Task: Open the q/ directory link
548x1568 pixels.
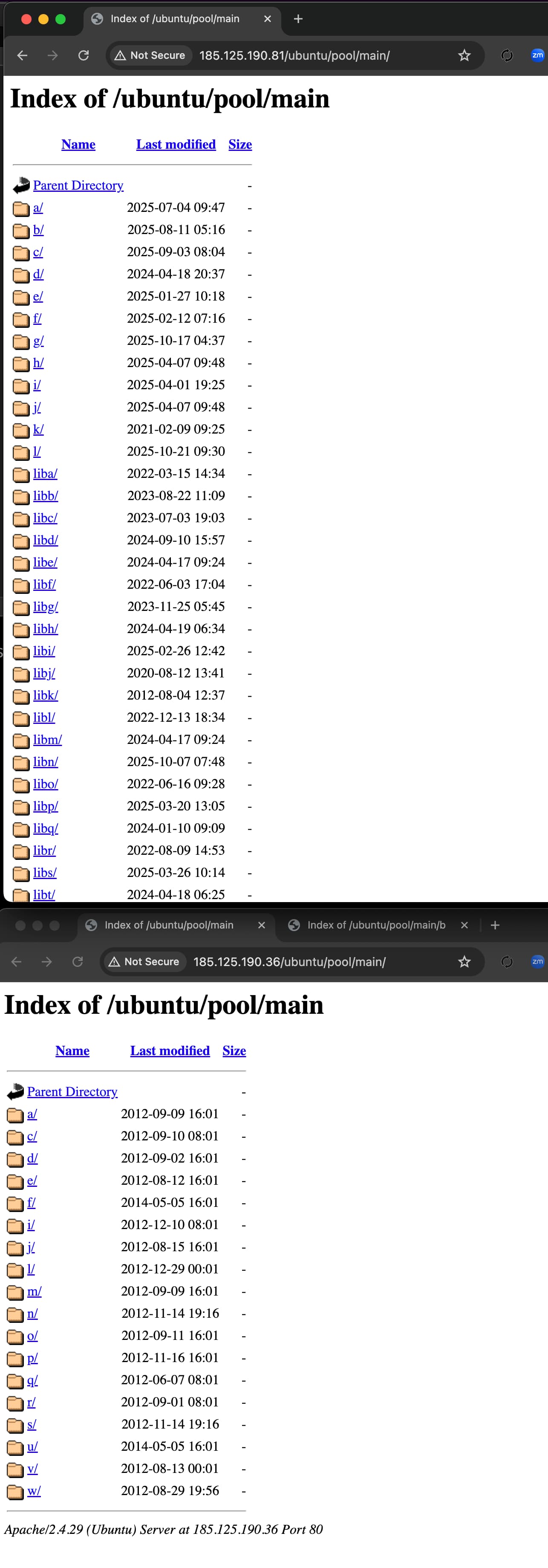Action: (x=32, y=1379)
